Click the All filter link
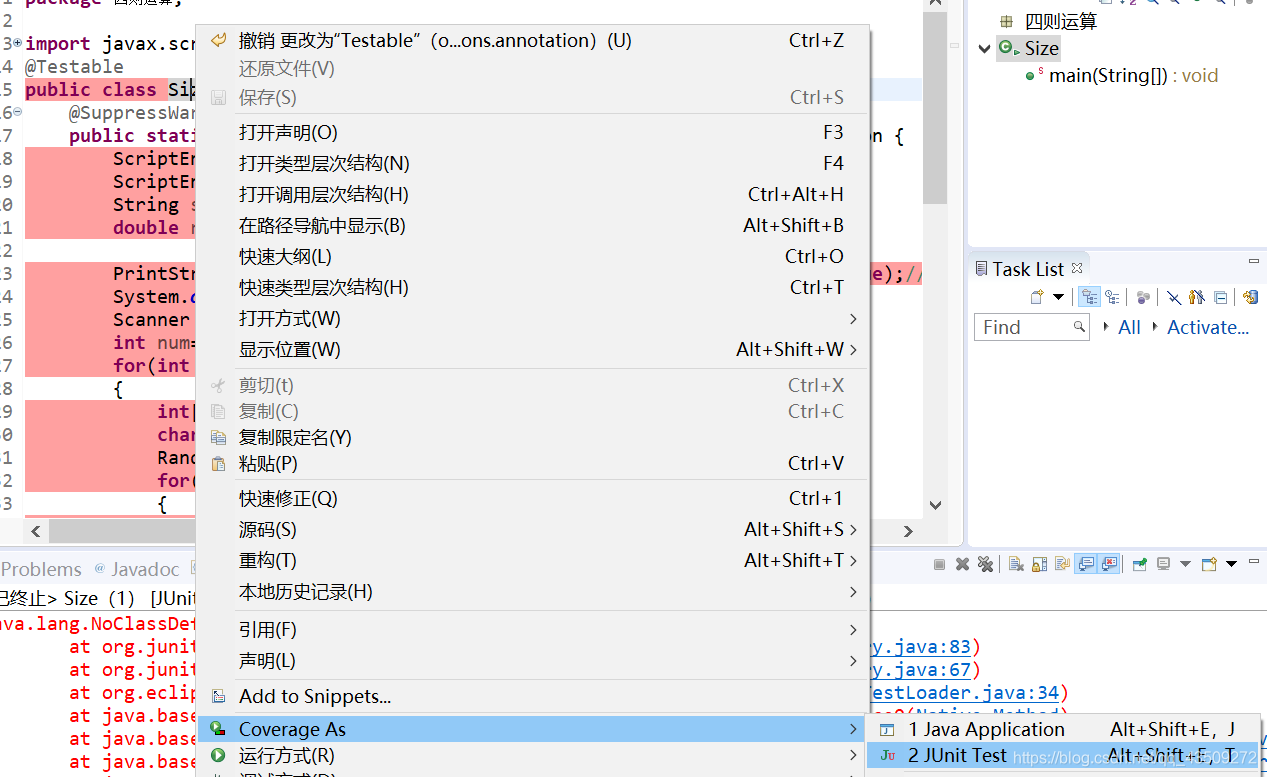Screen dimensions: 1267x777 click(x=1129, y=327)
